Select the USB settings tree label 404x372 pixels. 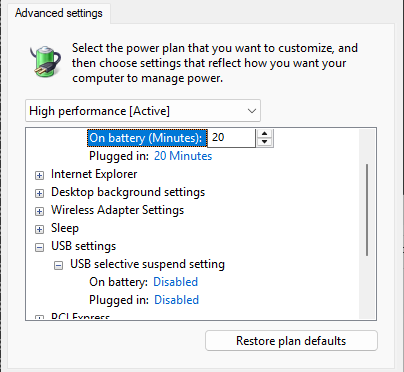[x=84, y=246]
